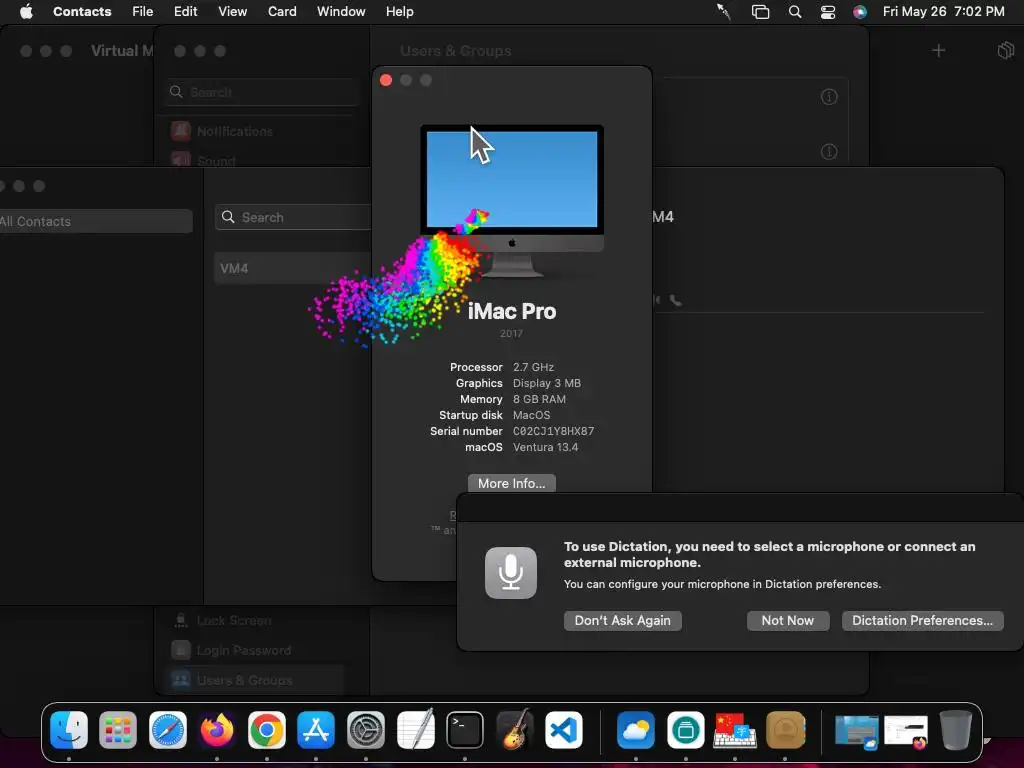Open Spotlight search in menu bar
This screenshot has height=768, width=1024.
(794, 11)
